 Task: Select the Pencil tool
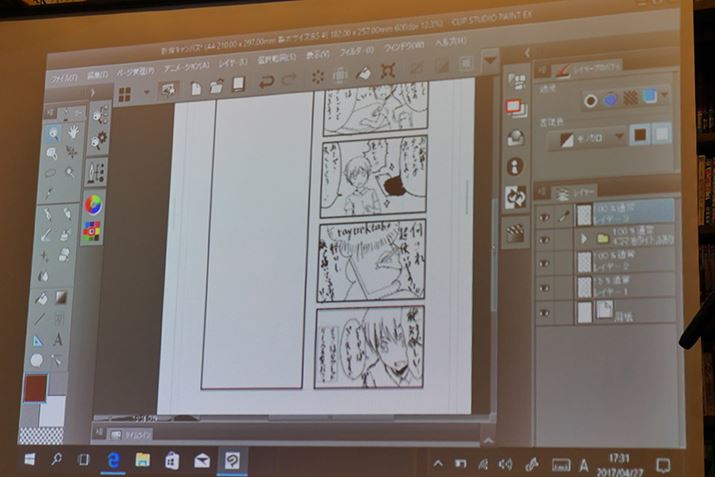67,213
